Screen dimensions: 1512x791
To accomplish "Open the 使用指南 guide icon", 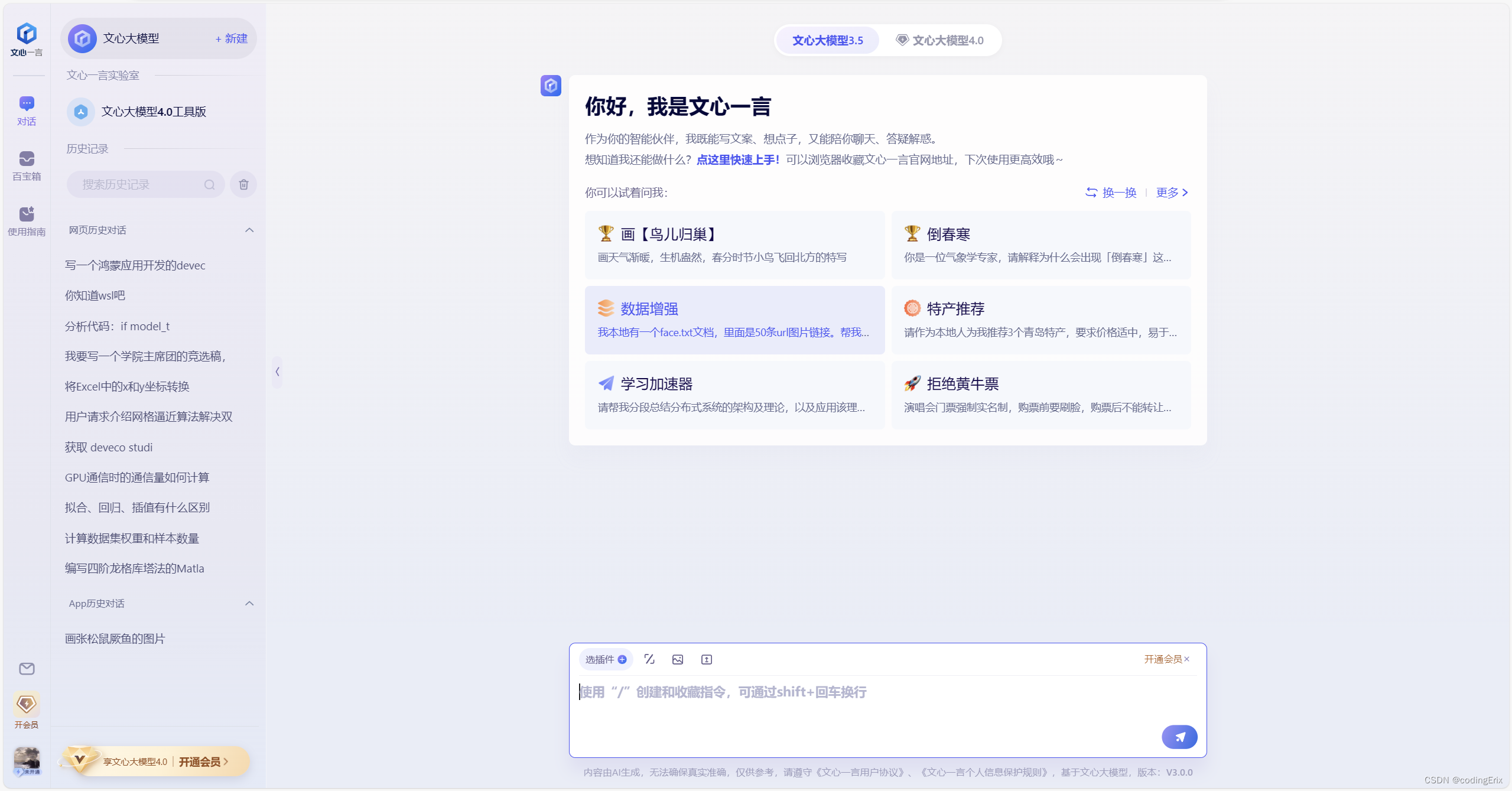I will coord(27,221).
